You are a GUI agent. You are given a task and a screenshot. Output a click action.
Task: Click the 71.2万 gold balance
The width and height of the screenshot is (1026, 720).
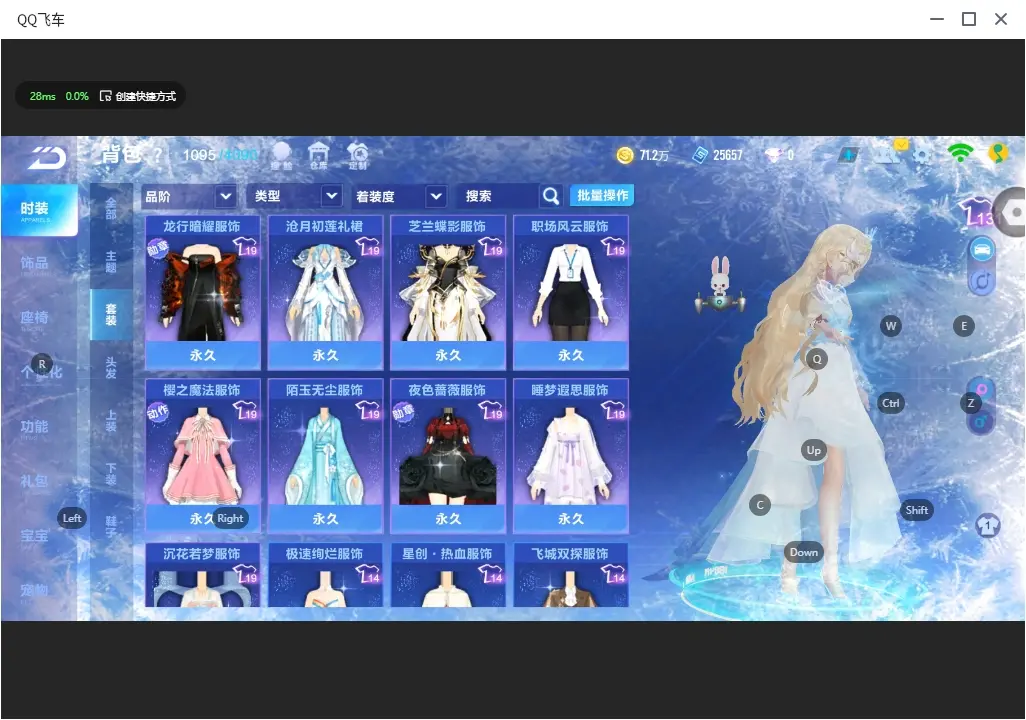pyautogui.click(x=654, y=155)
